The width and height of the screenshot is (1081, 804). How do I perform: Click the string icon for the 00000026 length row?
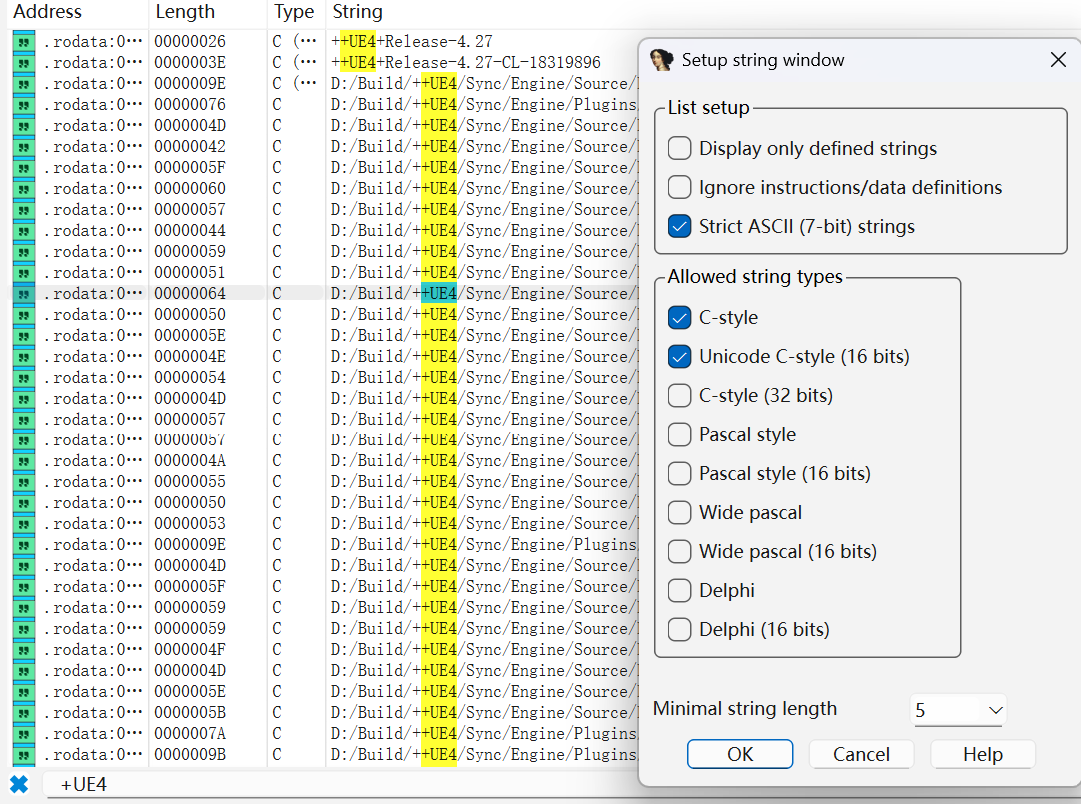click(24, 41)
